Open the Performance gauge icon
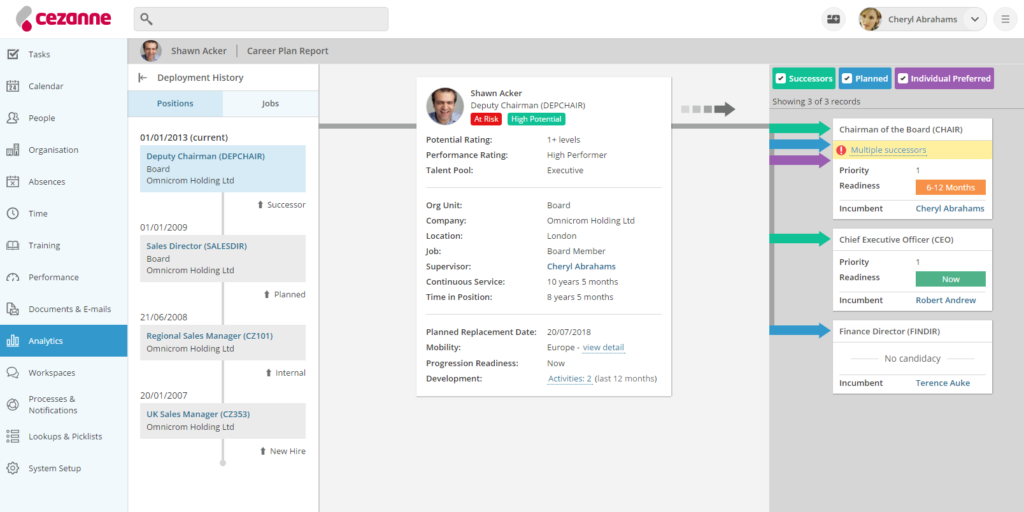This screenshot has width=1024, height=512. click(x=12, y=278)
